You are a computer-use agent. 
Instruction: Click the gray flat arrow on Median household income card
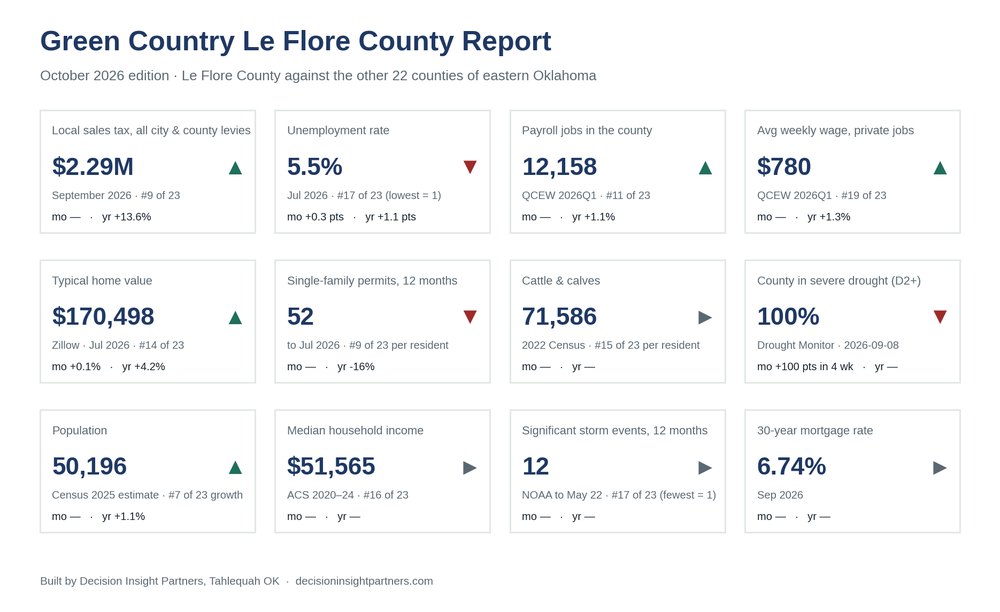pos(470,468)
